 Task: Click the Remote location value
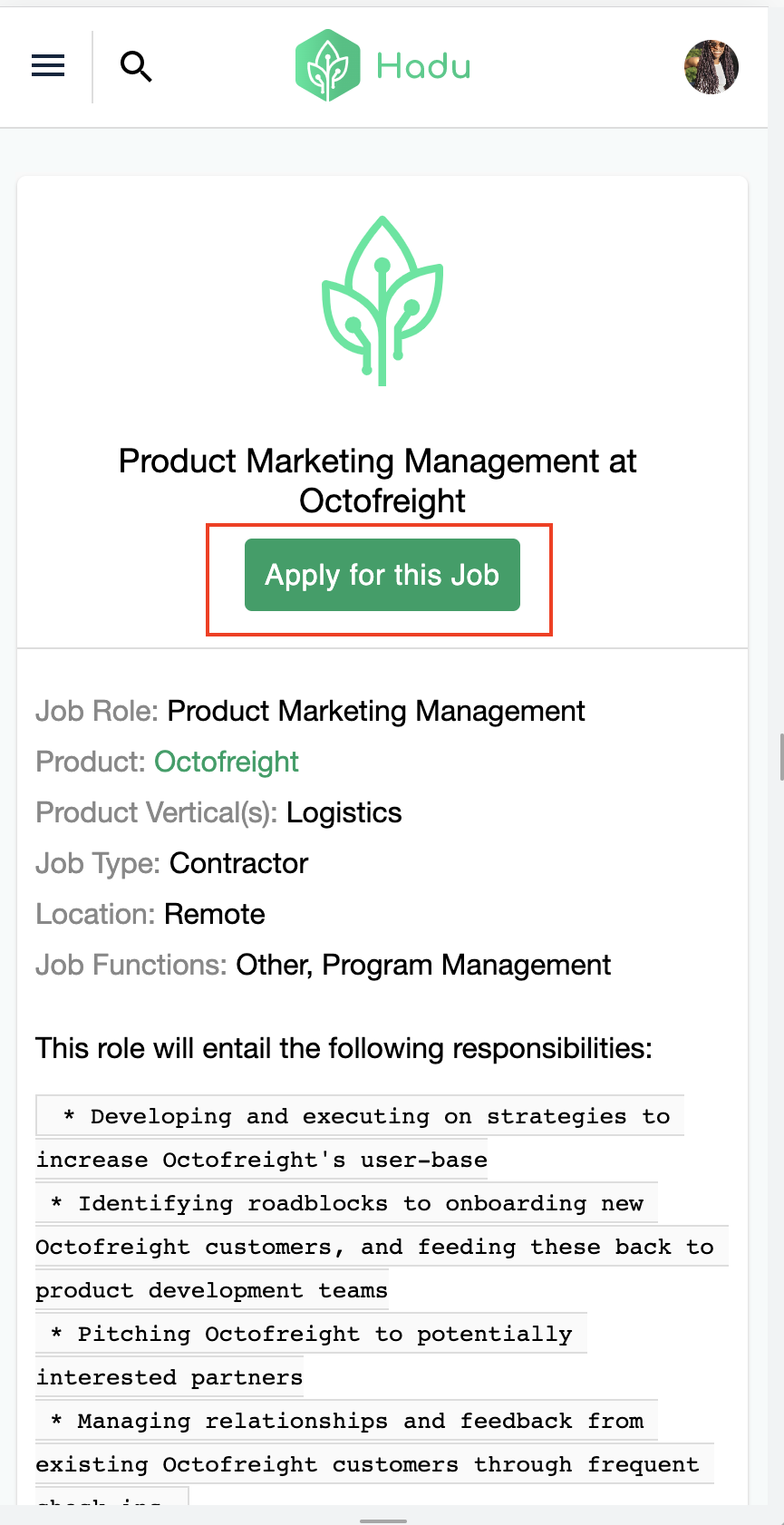(x=215, y=914)
